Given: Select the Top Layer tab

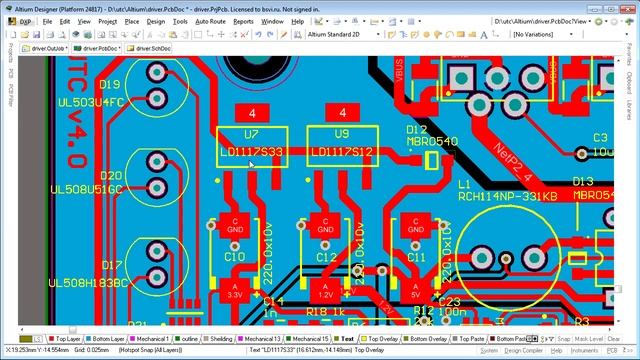Looking at the screenshot, I should click(x=64, y=339).
